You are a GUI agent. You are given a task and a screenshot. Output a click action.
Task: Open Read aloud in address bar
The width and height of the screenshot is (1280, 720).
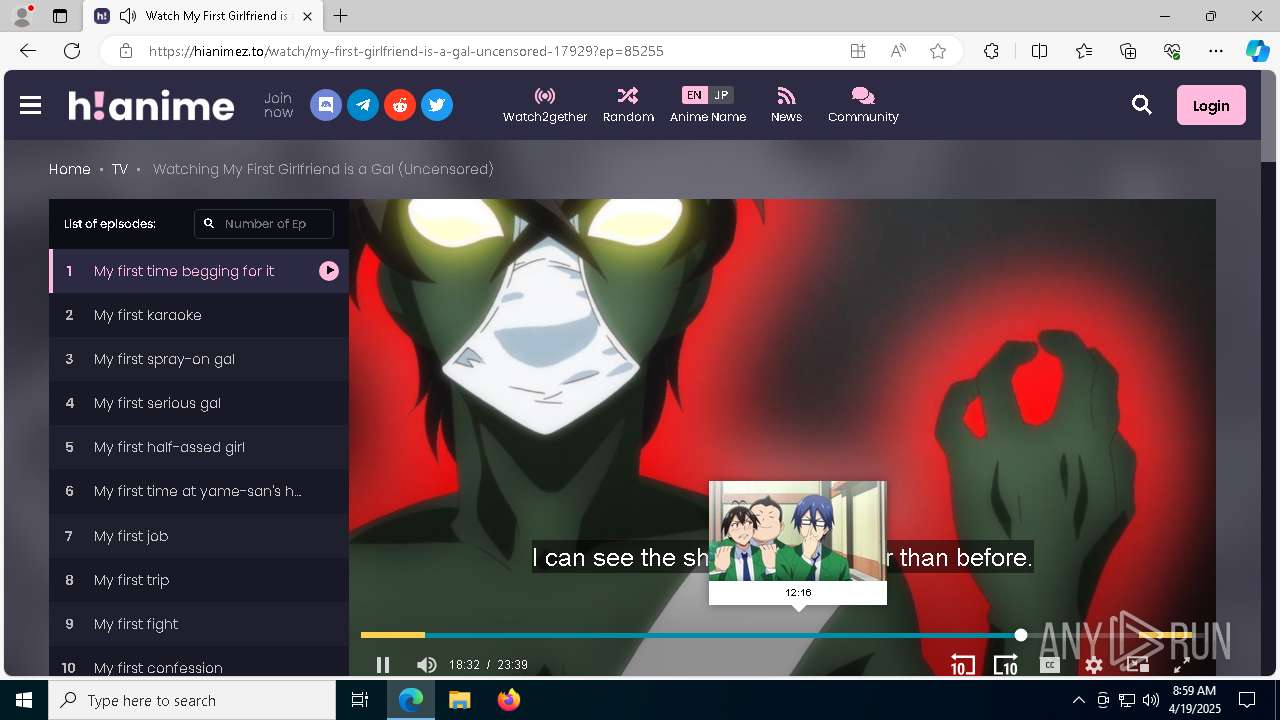898,51
